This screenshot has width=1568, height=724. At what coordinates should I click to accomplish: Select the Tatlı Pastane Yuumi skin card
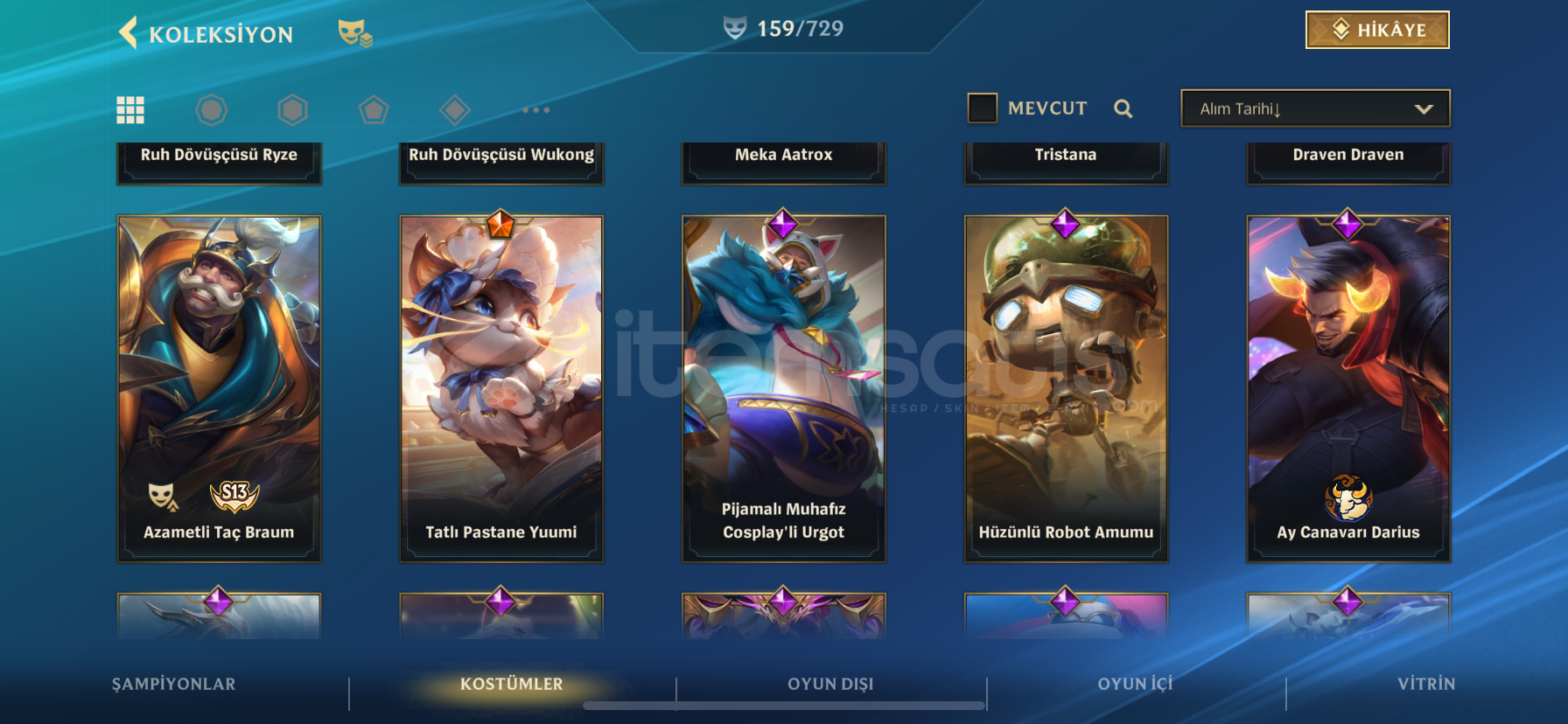pyautogui.click(x=501, y=388)
